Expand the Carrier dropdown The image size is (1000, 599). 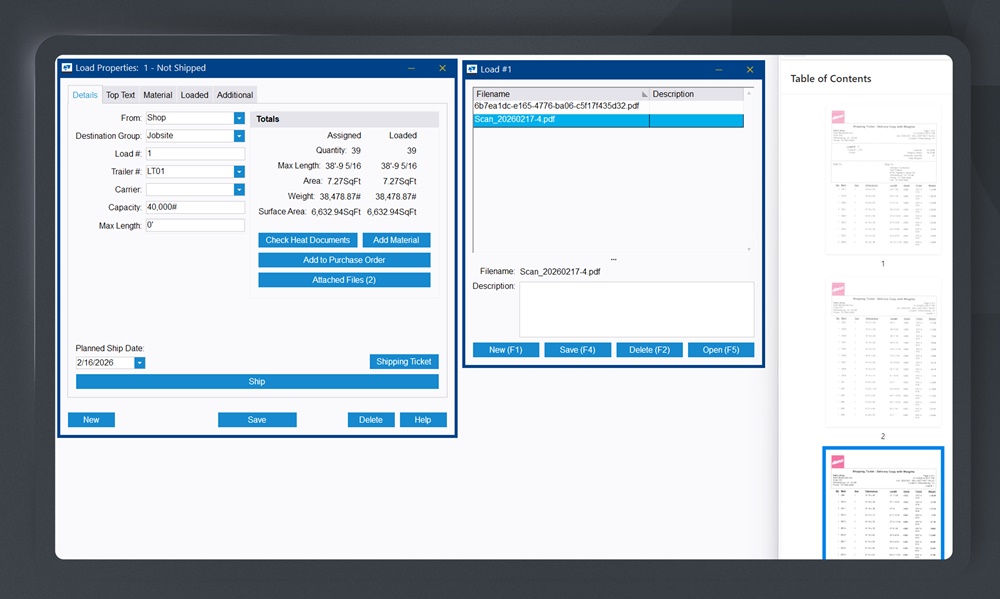pos(239,189)
